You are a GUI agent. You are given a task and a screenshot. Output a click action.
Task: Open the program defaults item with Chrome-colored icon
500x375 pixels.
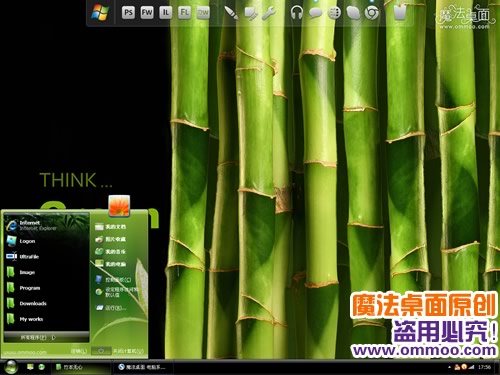tap(117, 292)
